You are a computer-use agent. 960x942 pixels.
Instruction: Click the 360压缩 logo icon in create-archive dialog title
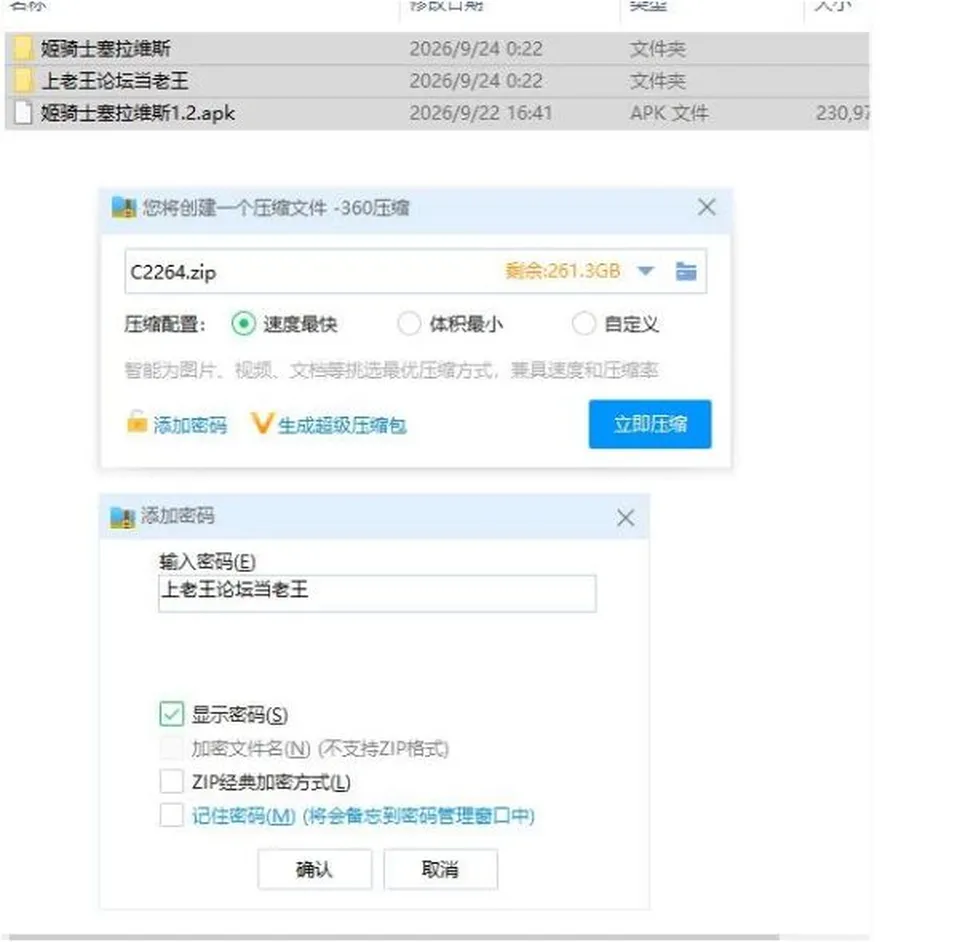point(124,208)
